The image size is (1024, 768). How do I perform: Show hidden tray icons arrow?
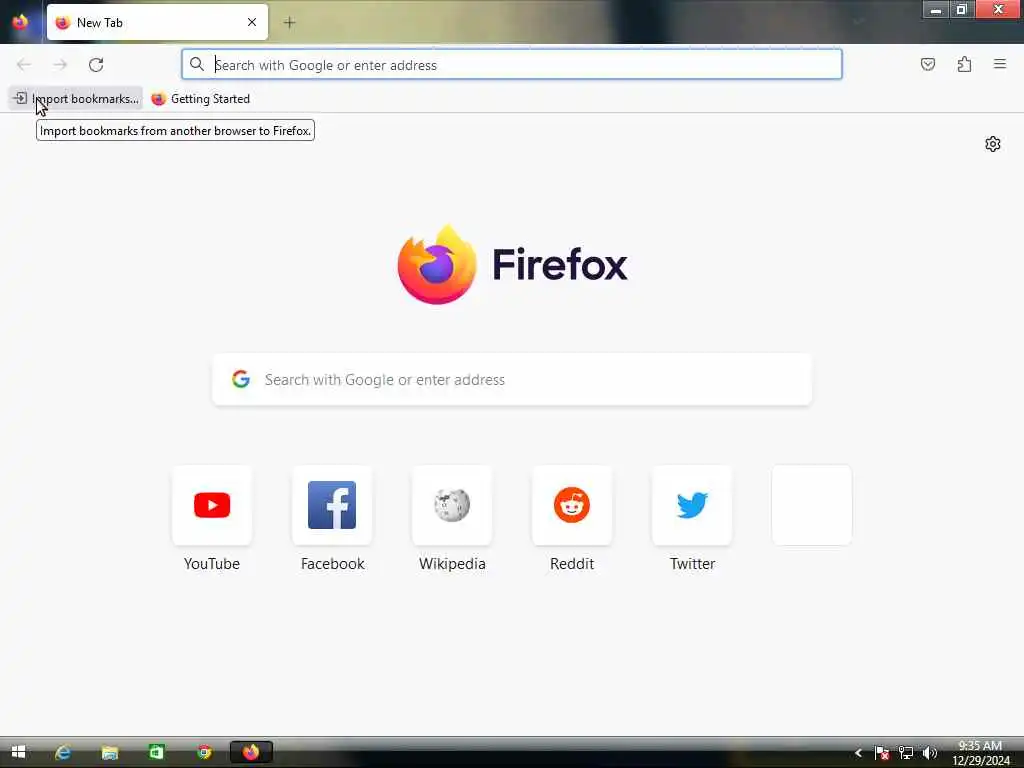click(x=858, y=753)
